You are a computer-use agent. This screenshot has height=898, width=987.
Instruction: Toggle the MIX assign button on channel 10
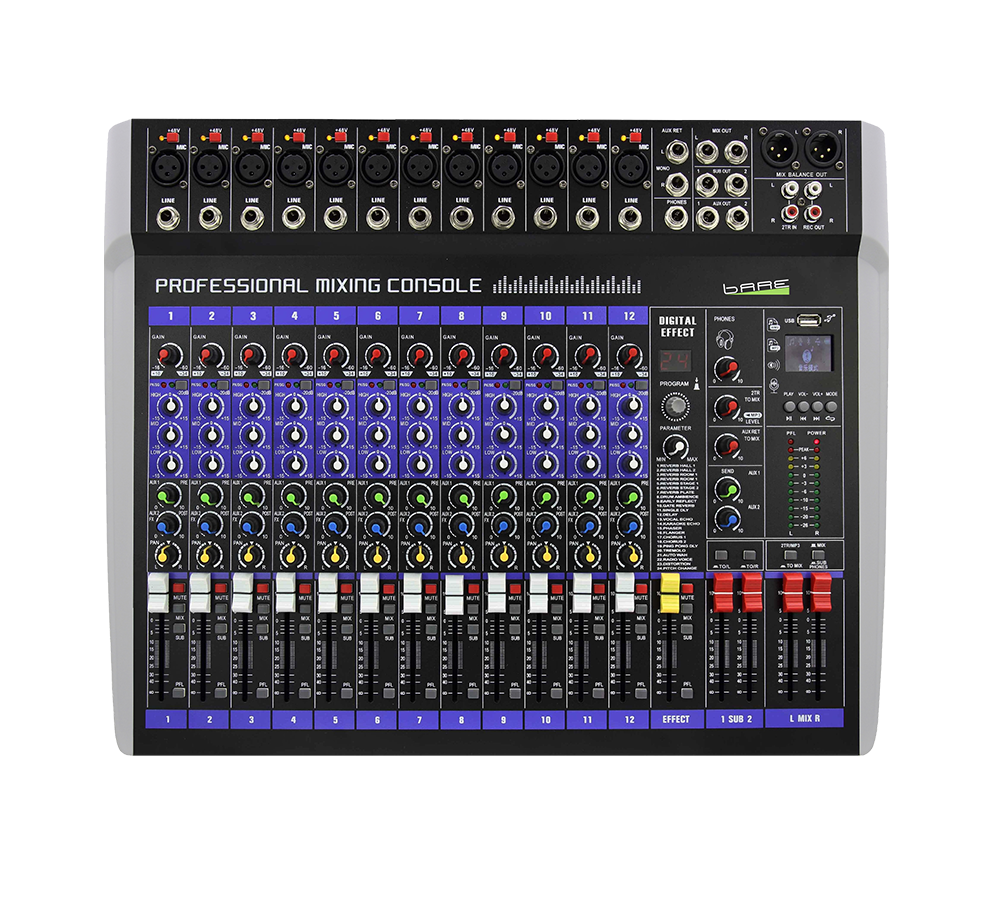557,609
